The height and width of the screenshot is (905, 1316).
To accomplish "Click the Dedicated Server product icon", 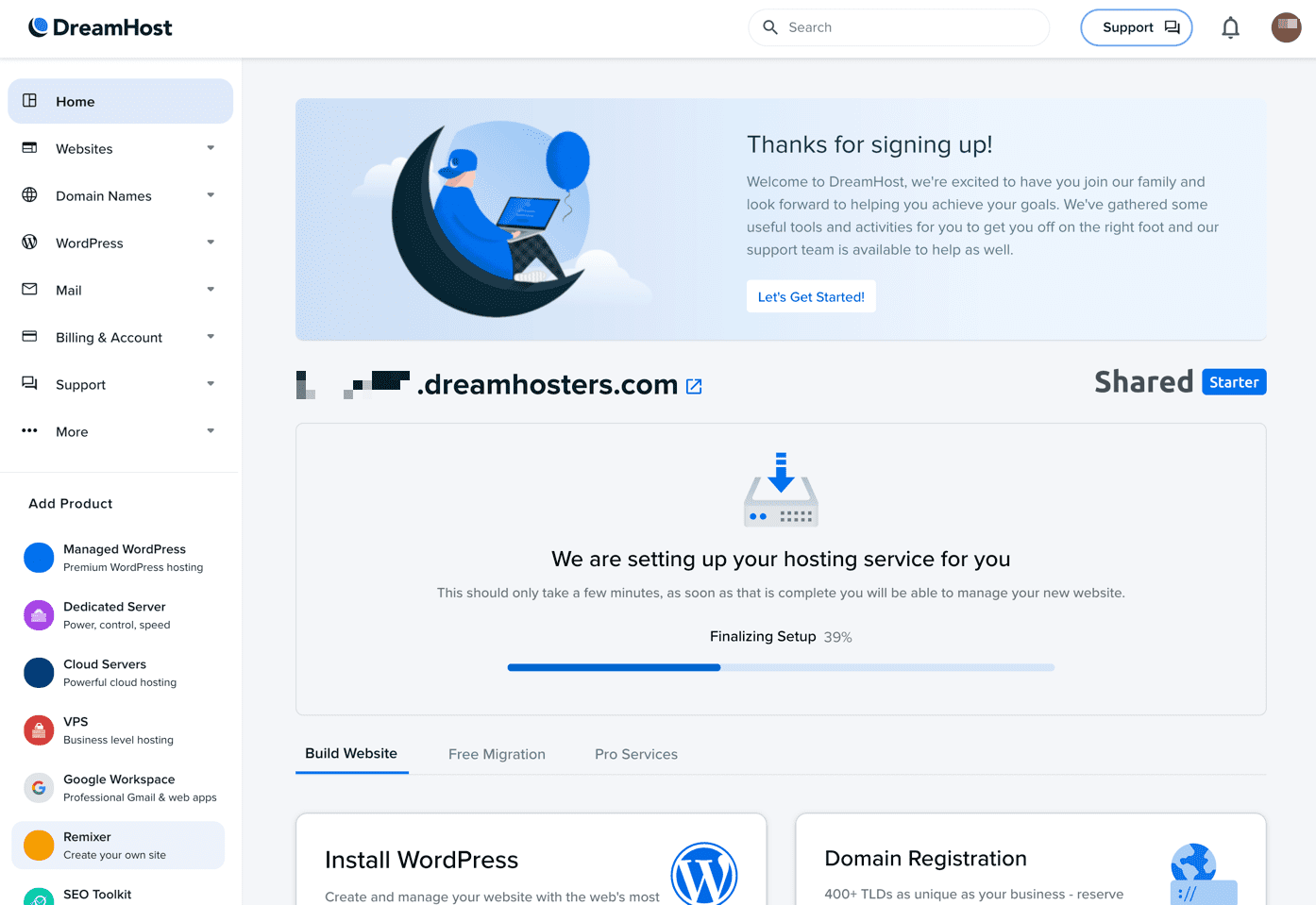I will (x=39, y=615).
